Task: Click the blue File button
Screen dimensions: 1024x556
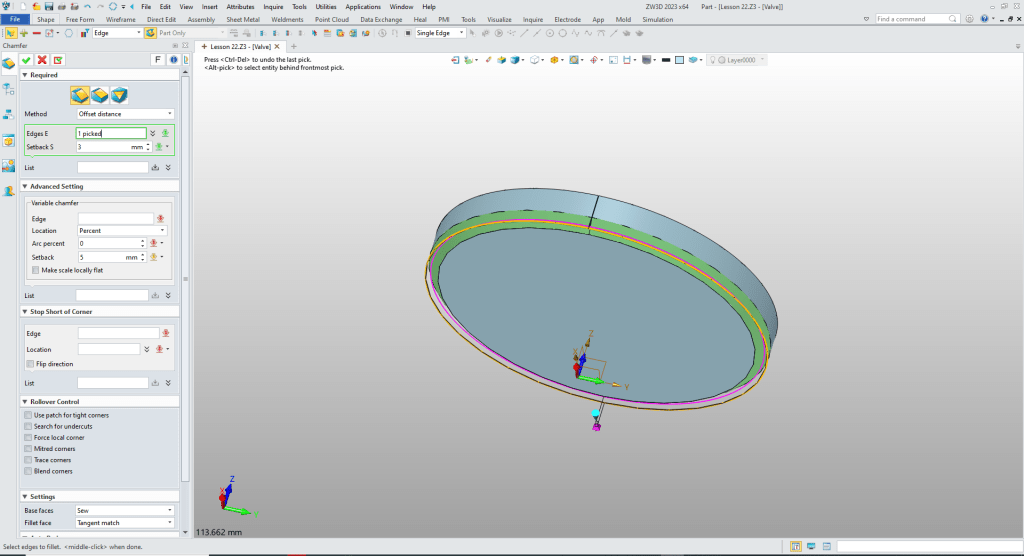Action: [16, 19]
